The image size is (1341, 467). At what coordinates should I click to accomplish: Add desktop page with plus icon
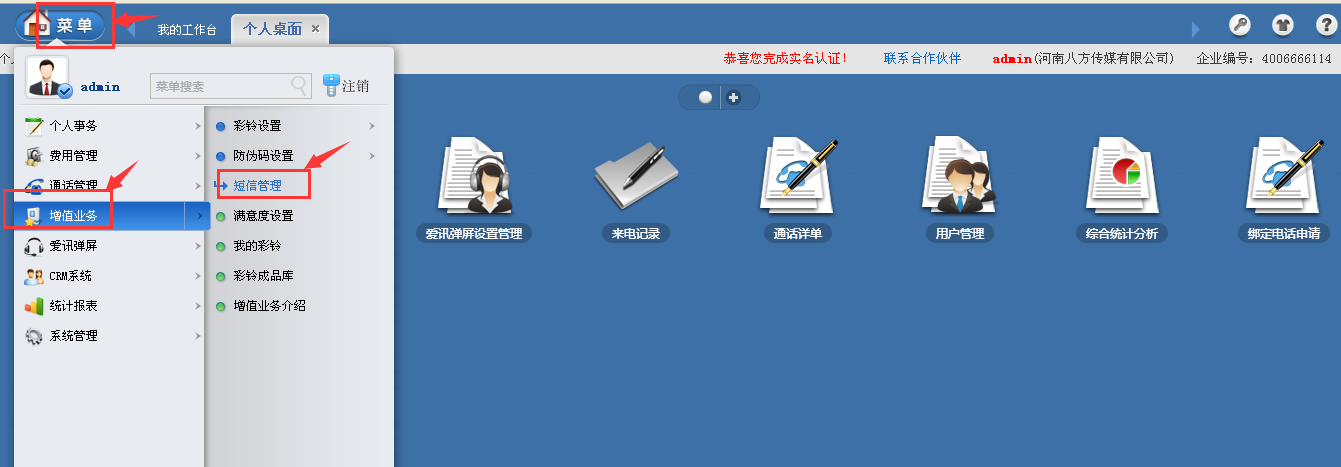pyautogui.click(x=733, y=97)
